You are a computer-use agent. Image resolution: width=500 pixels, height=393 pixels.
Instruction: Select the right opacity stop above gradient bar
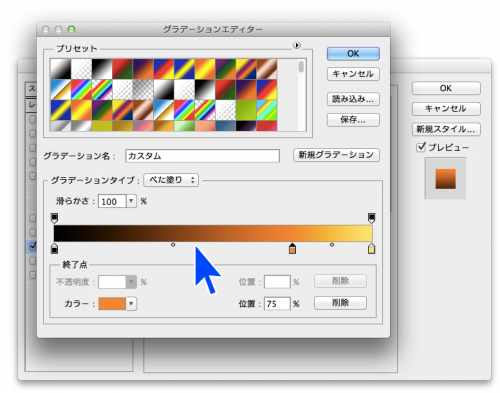(x=371, y=218)
